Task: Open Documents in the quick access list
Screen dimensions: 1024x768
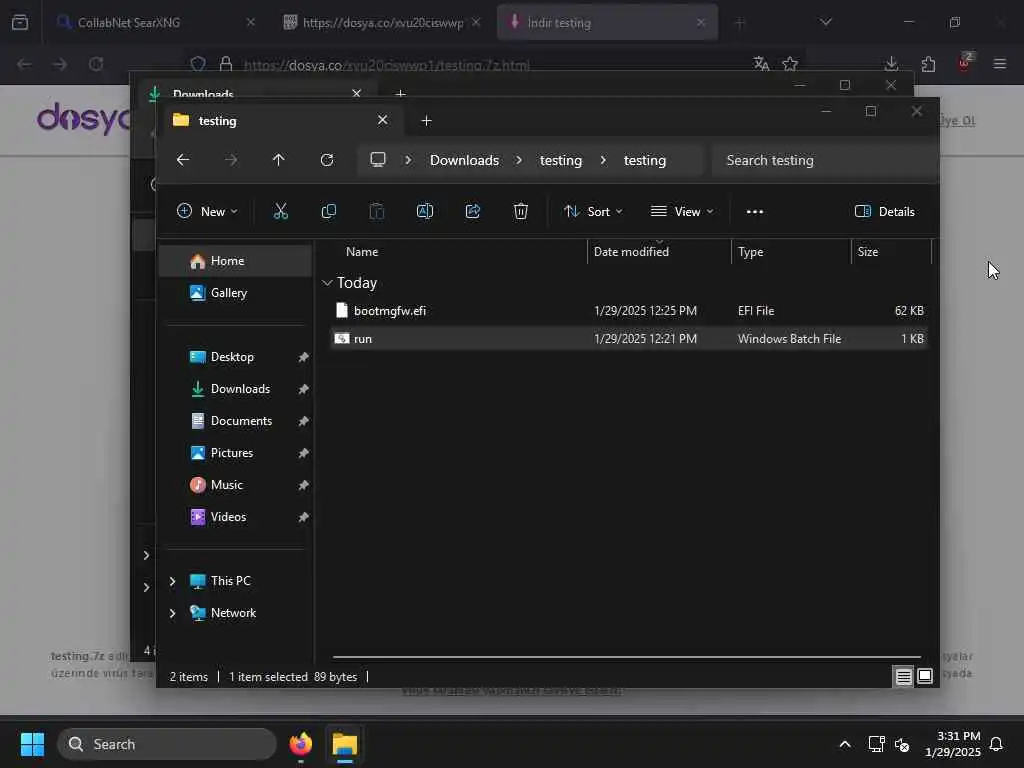Action: [x=235, y=421]
